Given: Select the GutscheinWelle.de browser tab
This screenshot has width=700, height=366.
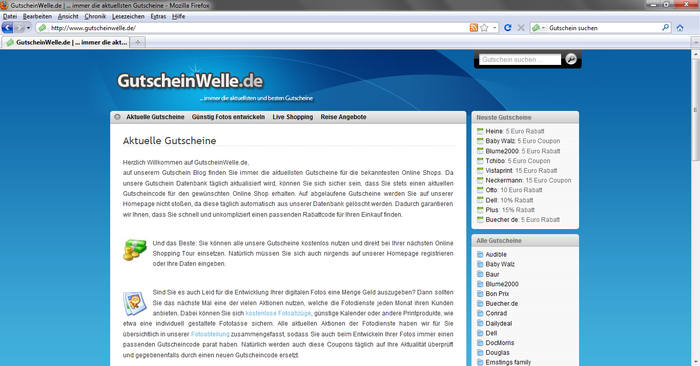Looking at the screenshot, I should pos(66,42).
